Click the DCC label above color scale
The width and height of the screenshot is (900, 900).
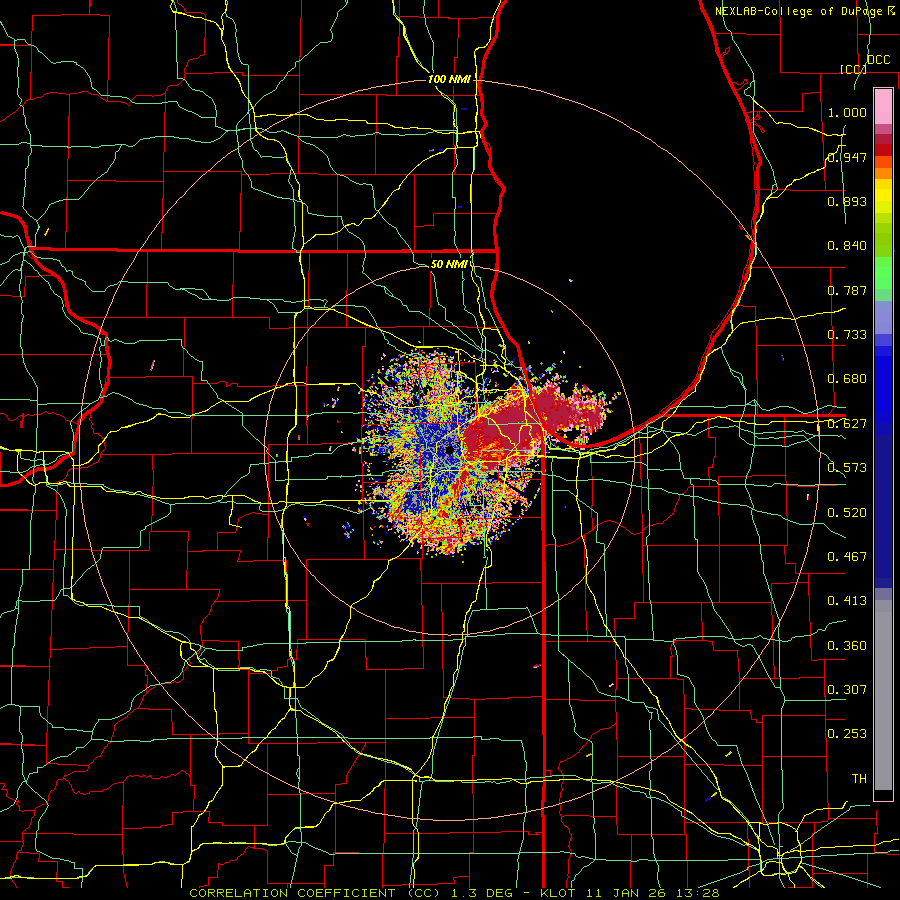[x=878, y=60]
